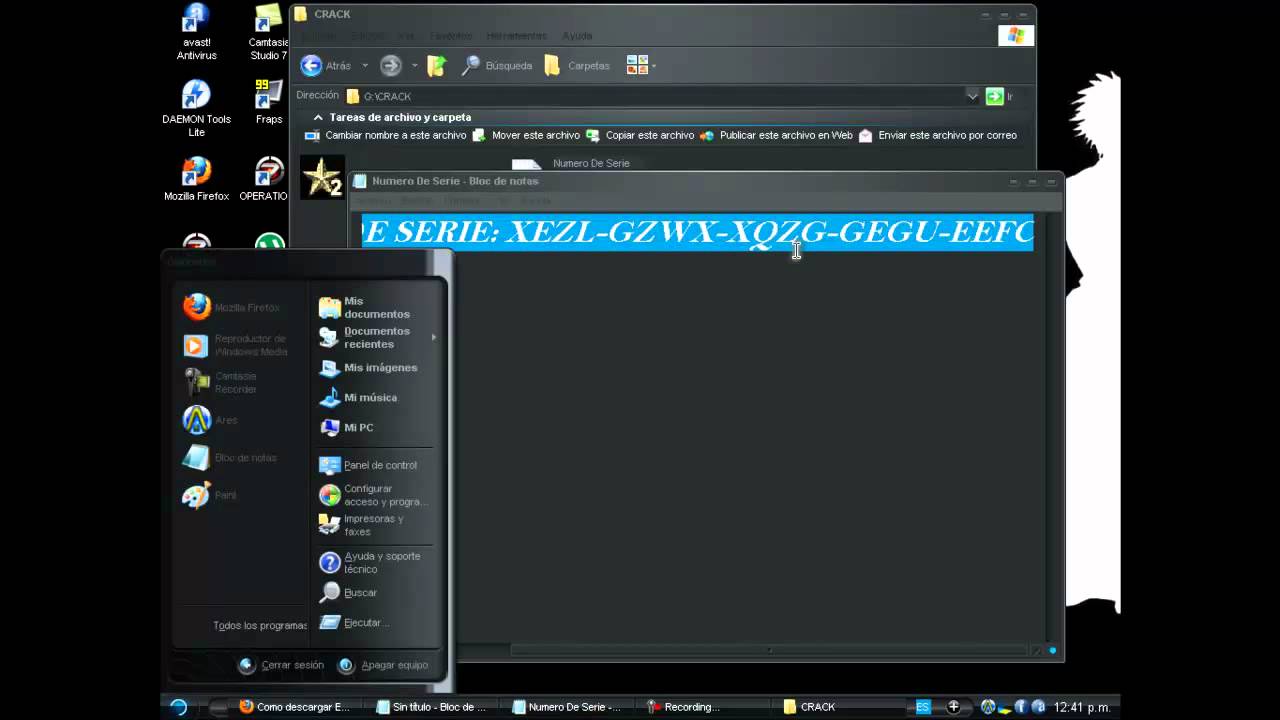This screenshot has width=1280, height=720.
Task: Click Cerrar sesión button
Action: (x=282, y=665)
